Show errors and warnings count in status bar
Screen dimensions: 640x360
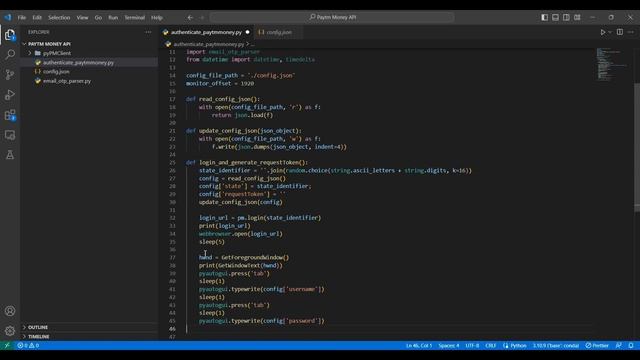[x=28, y=345]
